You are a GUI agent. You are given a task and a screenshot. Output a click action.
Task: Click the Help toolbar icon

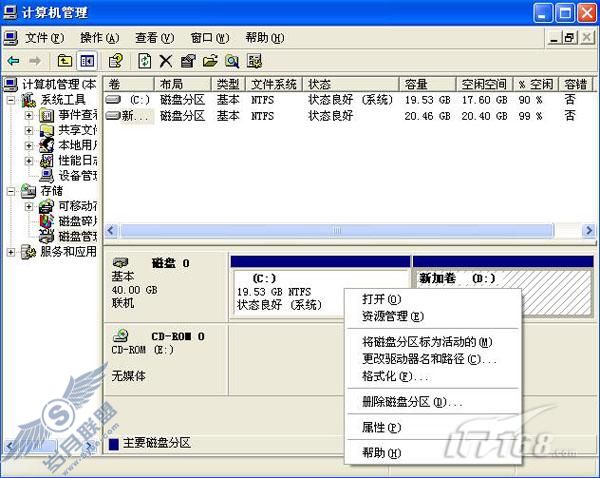coord(116,61)
